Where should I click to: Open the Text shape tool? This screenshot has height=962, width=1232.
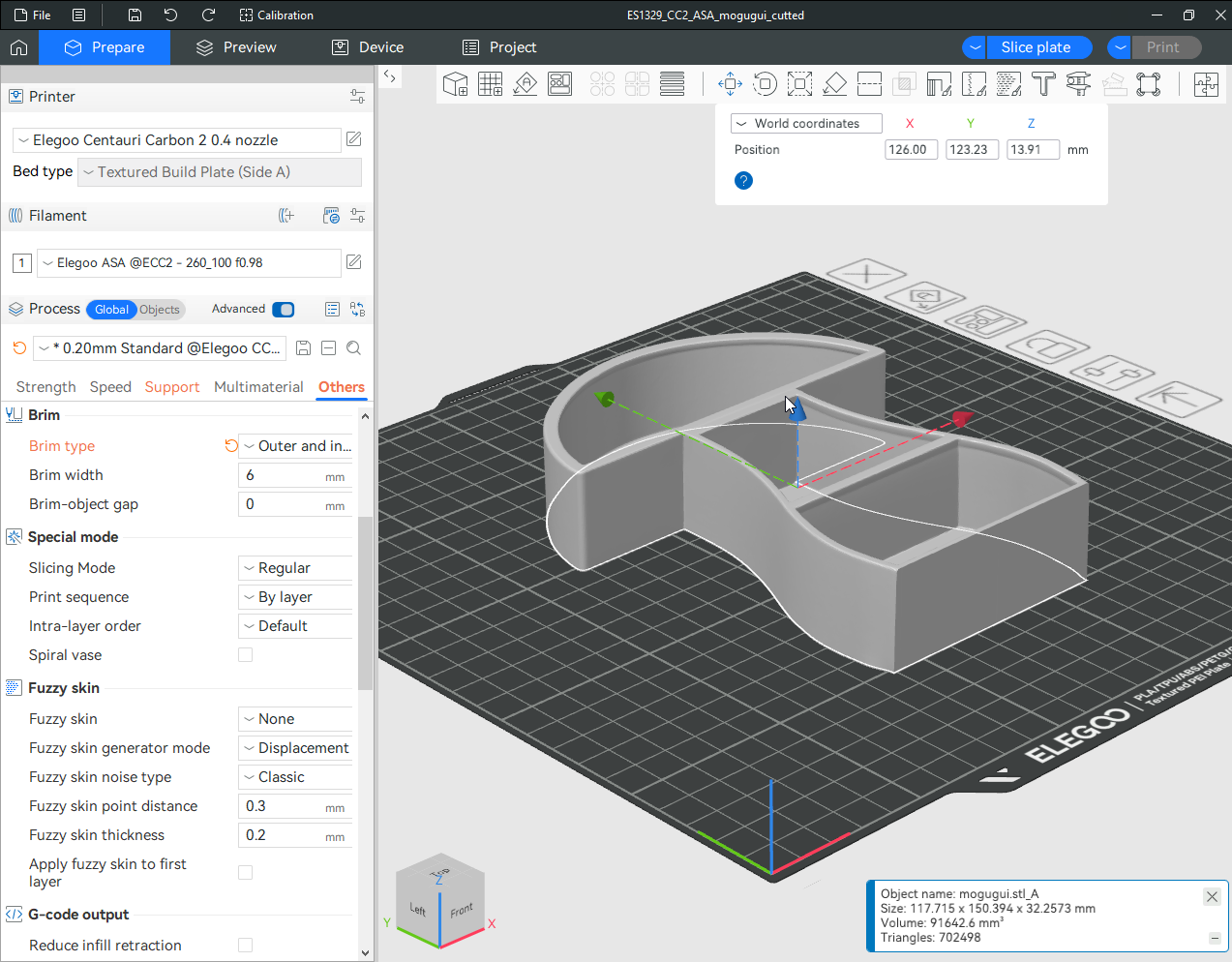point(1043,84)
